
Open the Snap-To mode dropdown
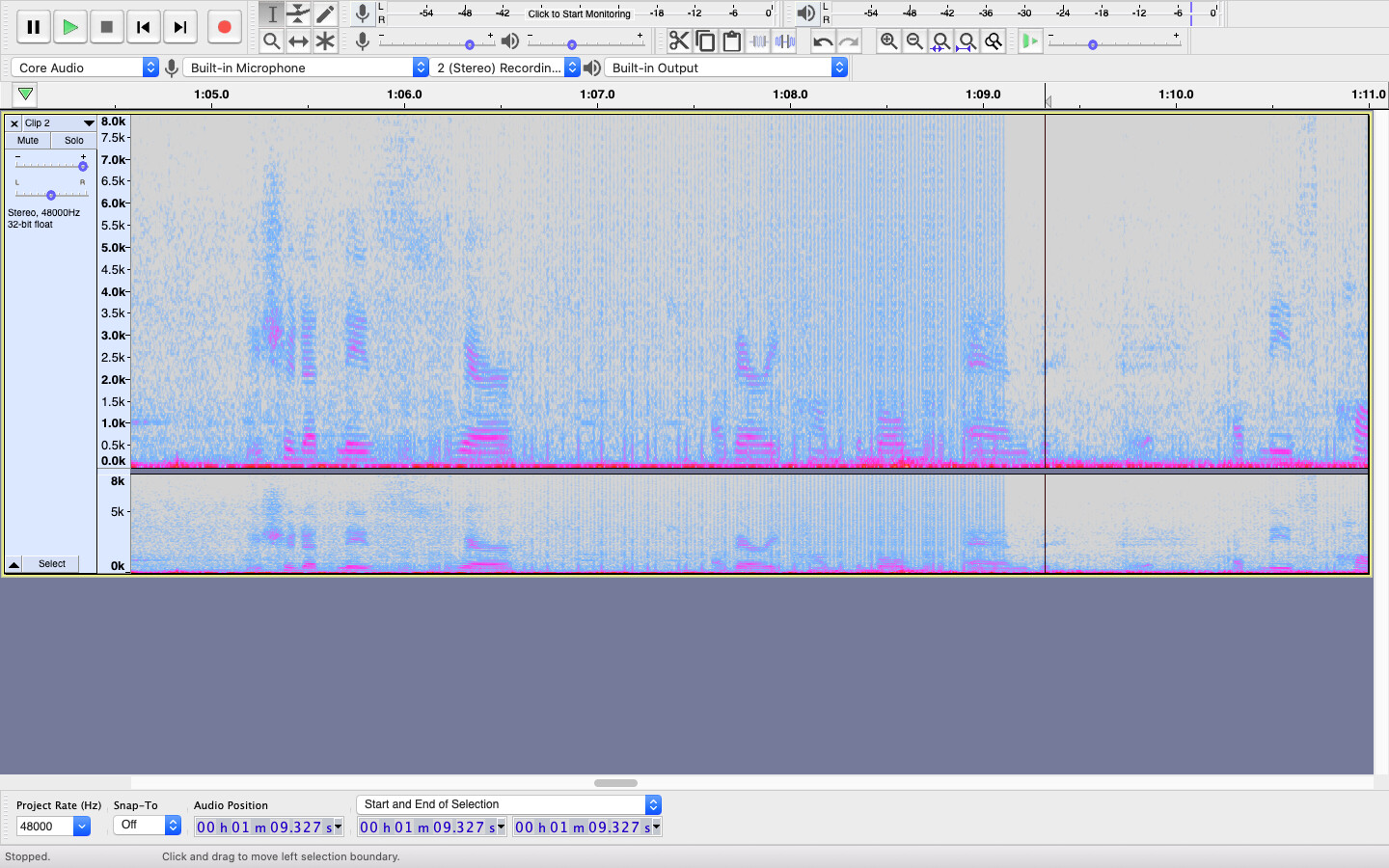145,825
